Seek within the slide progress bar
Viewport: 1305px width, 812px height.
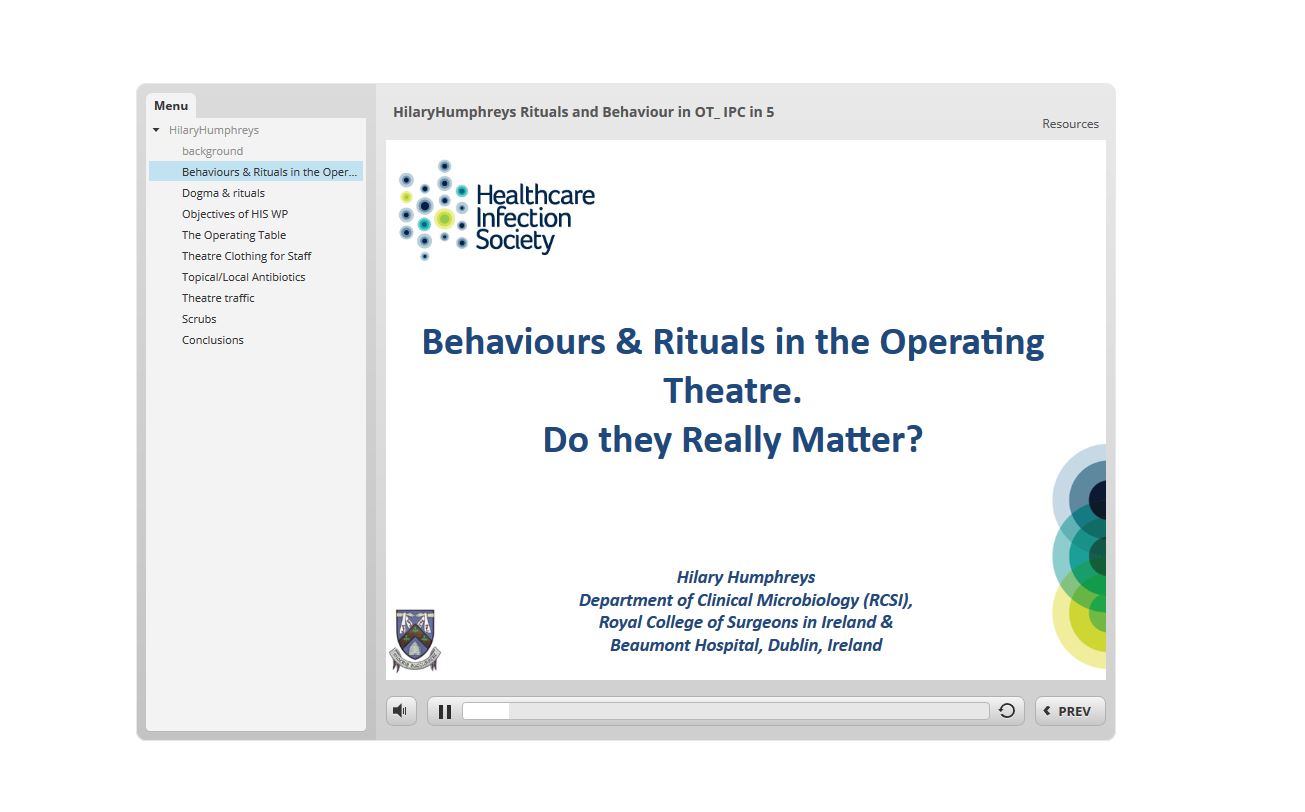(725, 711)
